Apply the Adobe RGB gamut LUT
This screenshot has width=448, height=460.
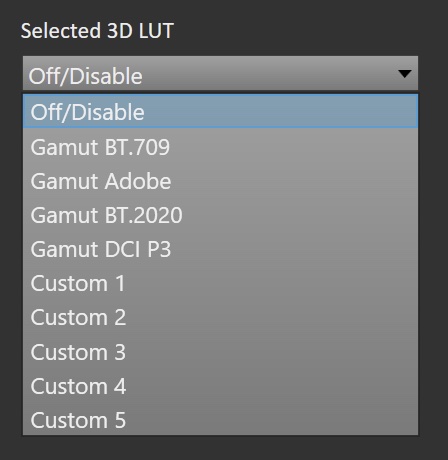[220, 181]
